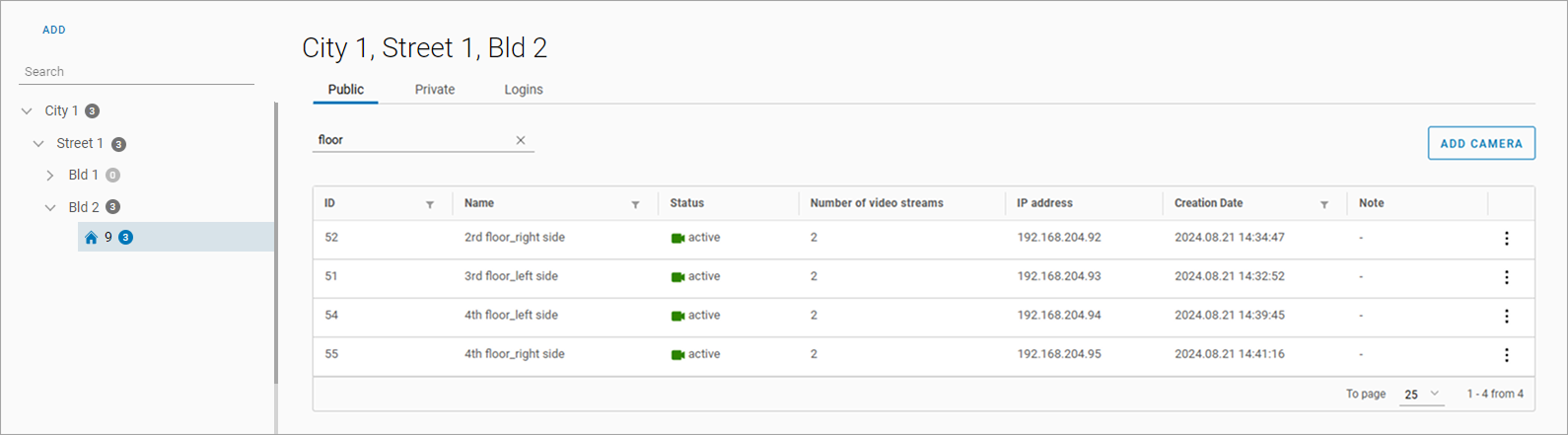This screenshot has height=435, width=1568.
Task: Open three-dot menu for camera 54
Action: point(1506,316)
